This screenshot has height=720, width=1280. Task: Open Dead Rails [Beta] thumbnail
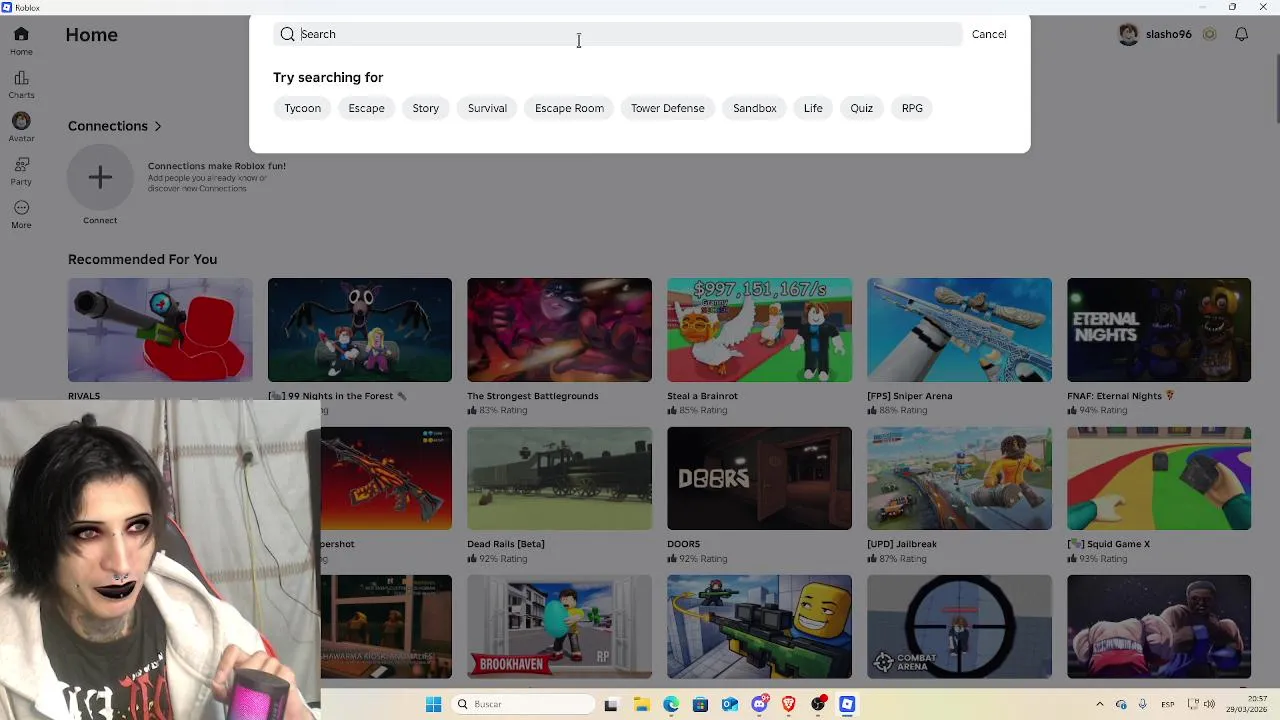(x=559, y=478)
